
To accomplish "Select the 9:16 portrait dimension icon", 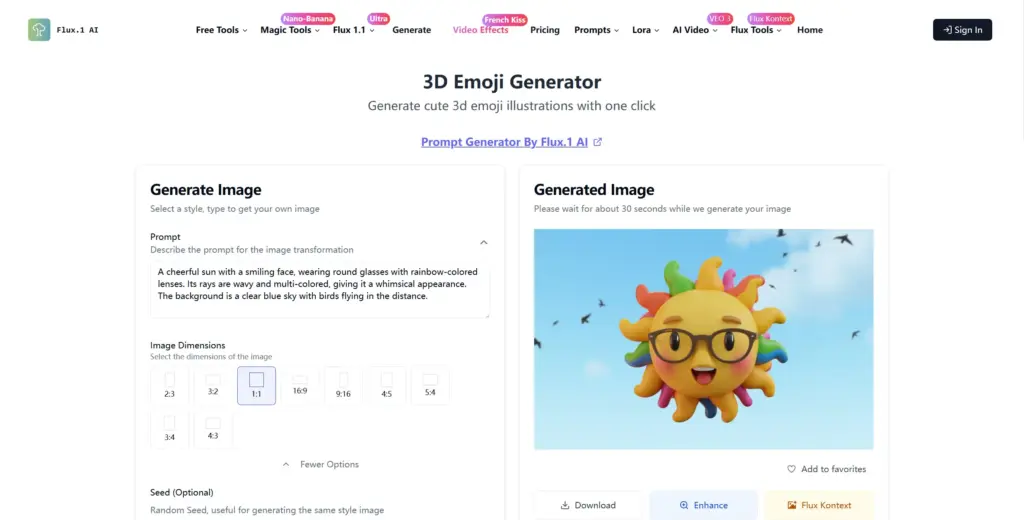I will [x=344, y=380].
